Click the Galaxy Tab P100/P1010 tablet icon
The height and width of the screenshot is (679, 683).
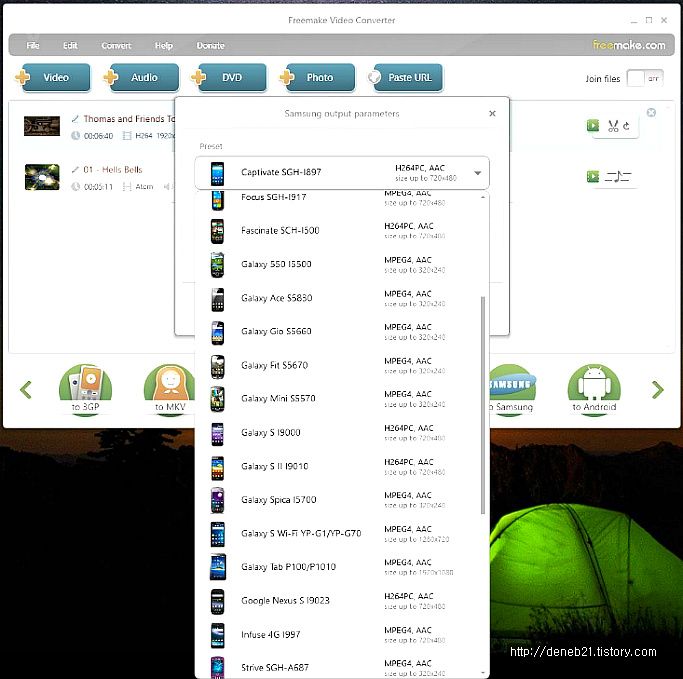point(218,567)
